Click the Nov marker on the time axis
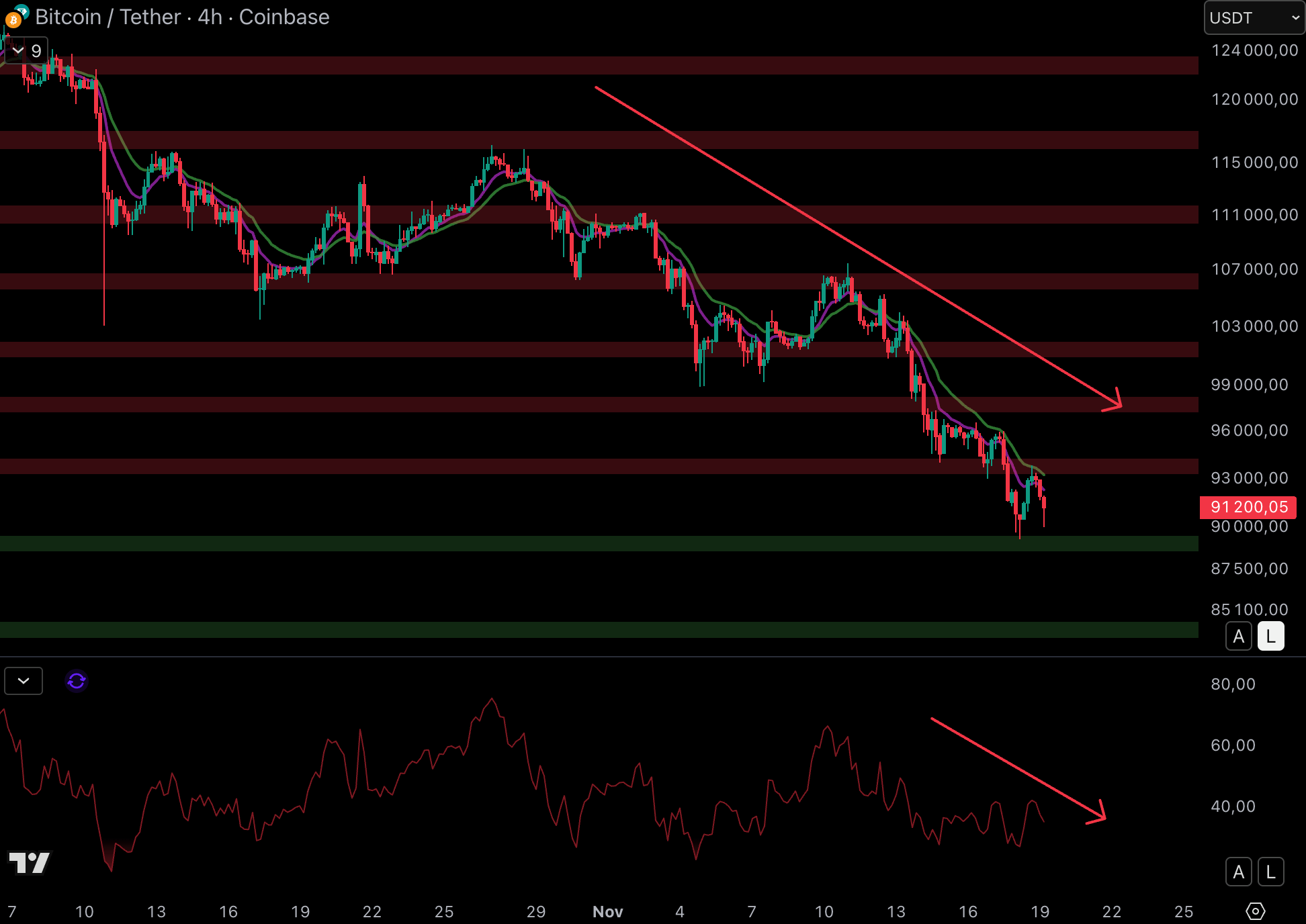 (607, 911)
